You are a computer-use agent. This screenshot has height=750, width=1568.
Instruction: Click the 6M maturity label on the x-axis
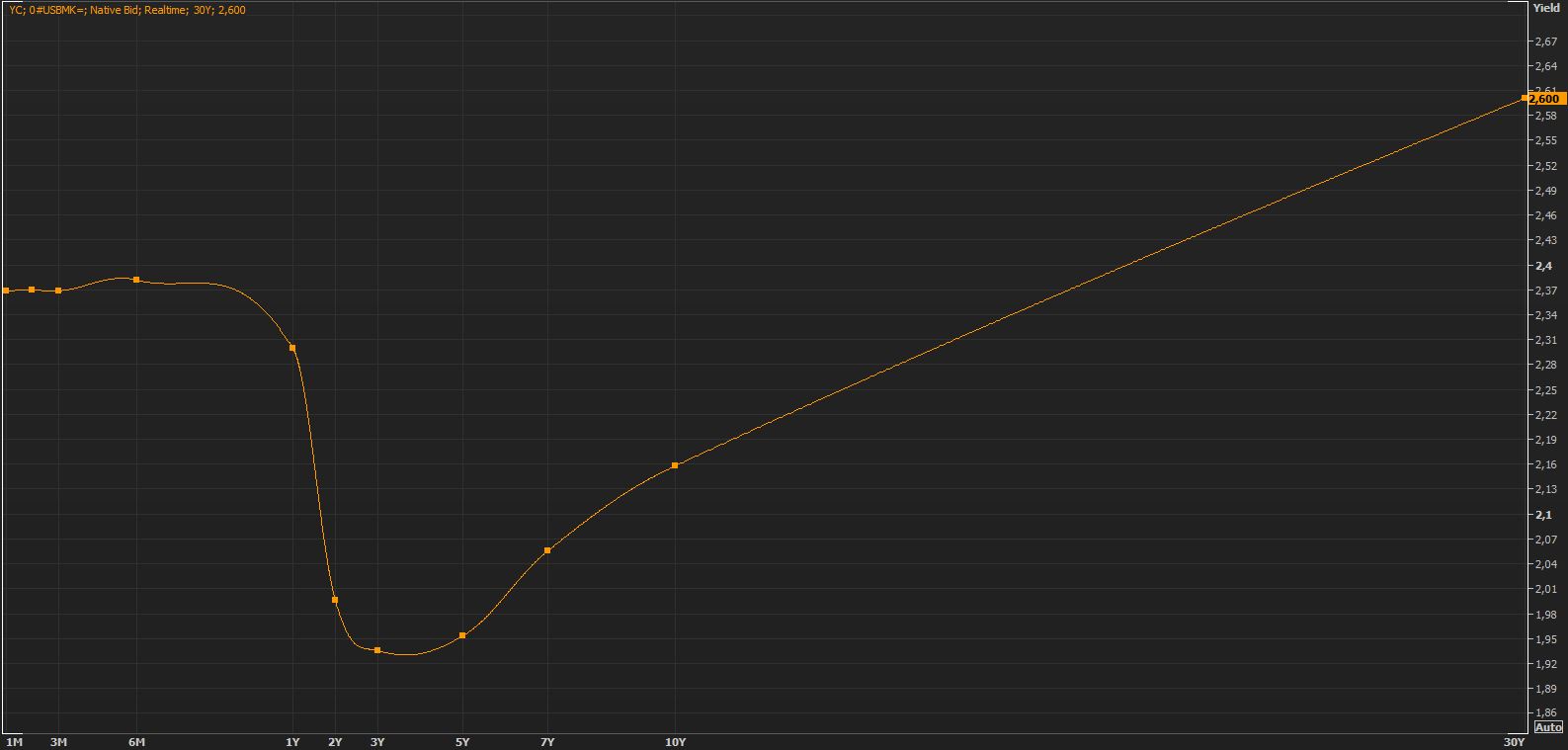pyautogui.click(x=136, y=742)
